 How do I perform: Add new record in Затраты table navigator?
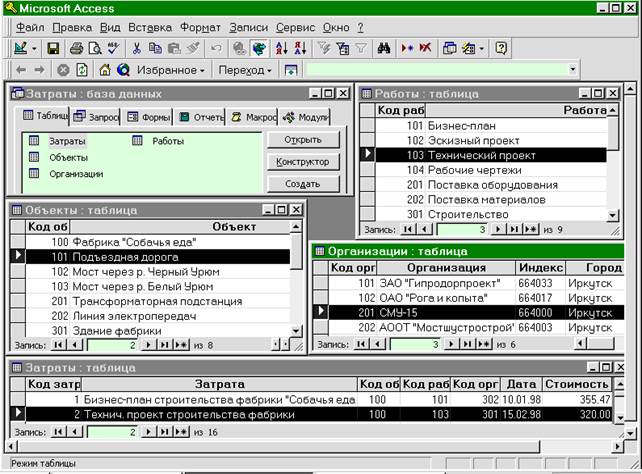(x=181, y=432)
